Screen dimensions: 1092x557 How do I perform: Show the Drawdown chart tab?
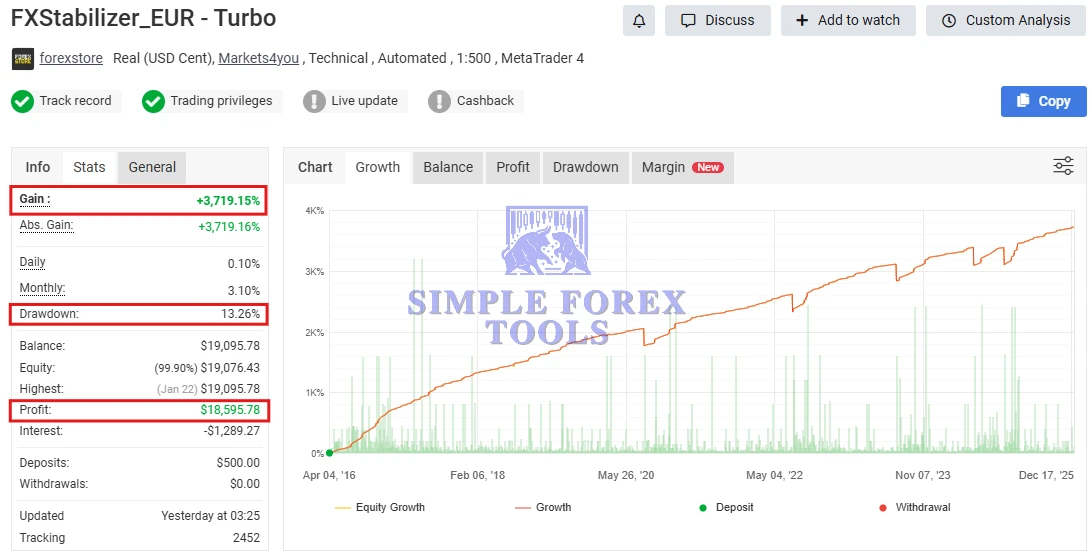coord(585,167)
